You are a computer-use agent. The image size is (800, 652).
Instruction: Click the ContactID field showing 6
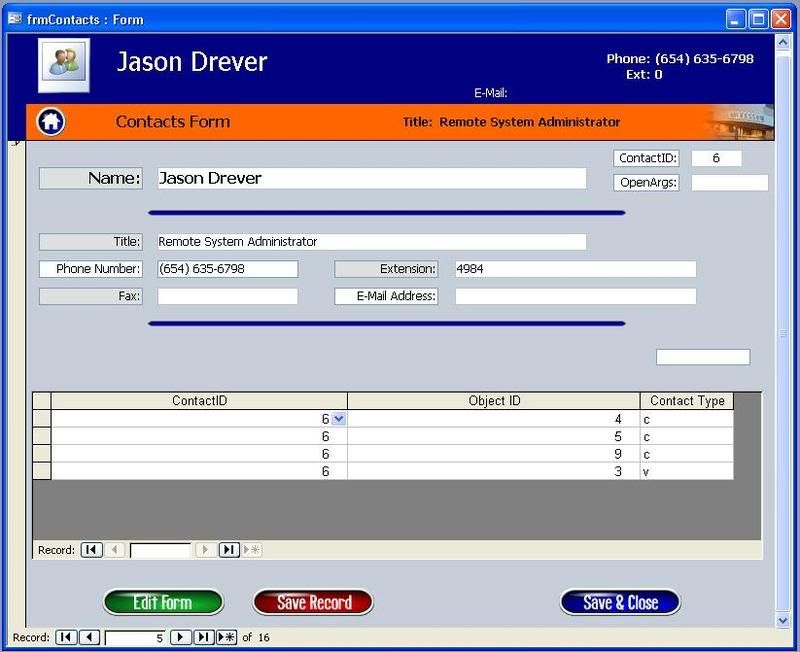point(716,158)
